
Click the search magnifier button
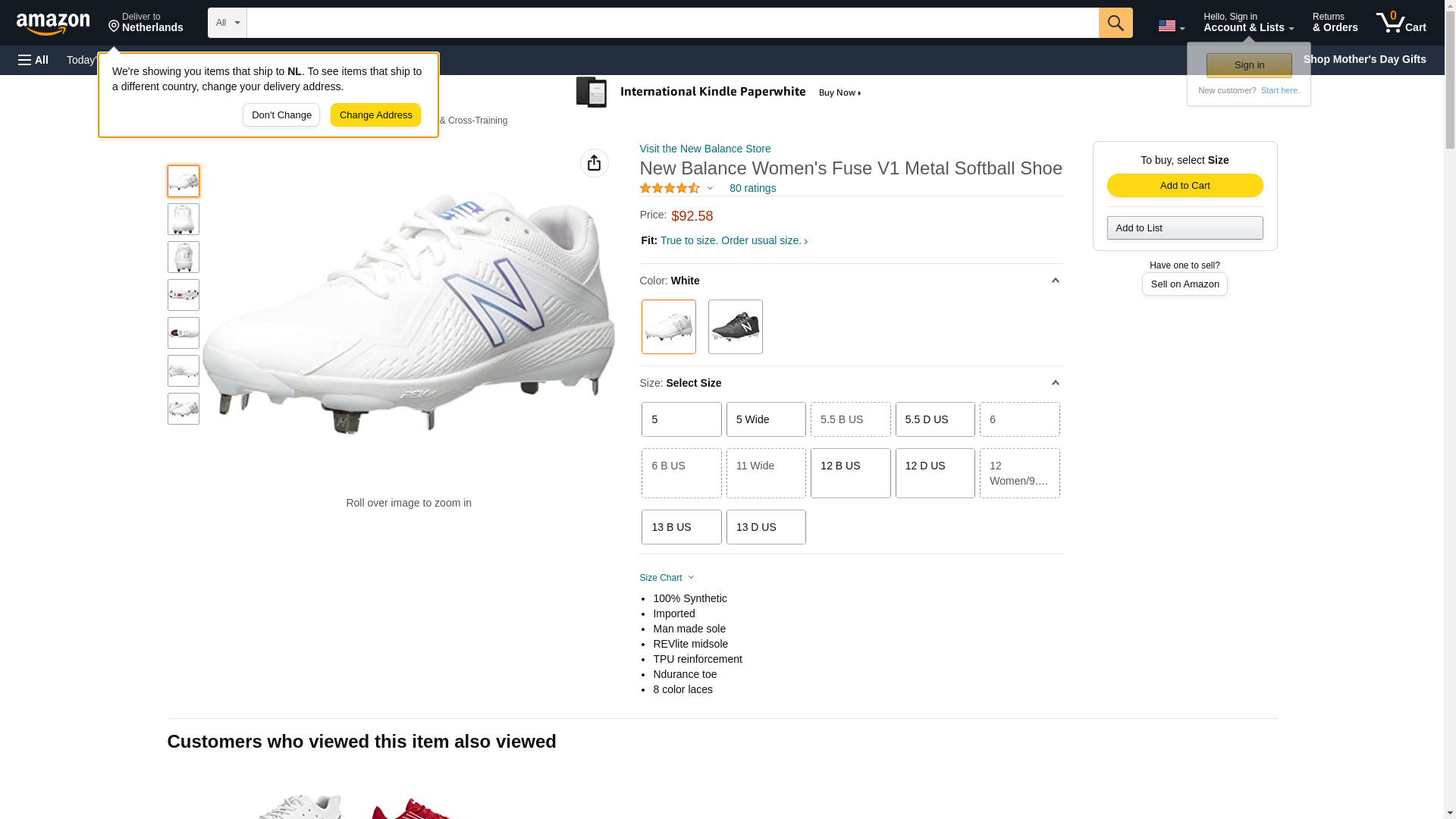pos(1115,23)
